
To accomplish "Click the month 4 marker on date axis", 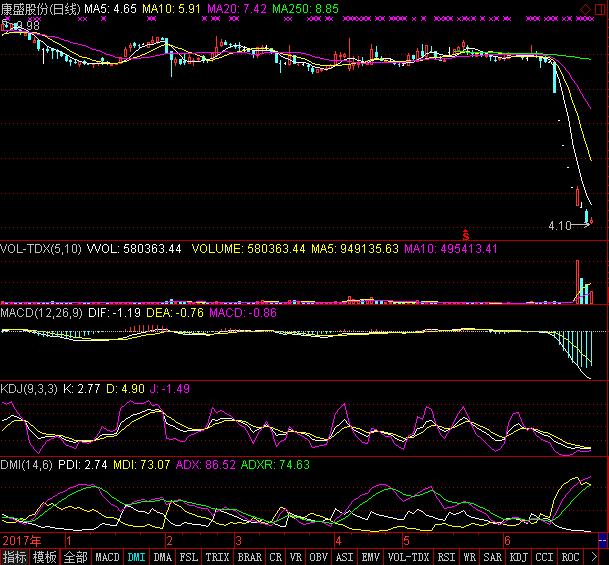I will (338, 541).
